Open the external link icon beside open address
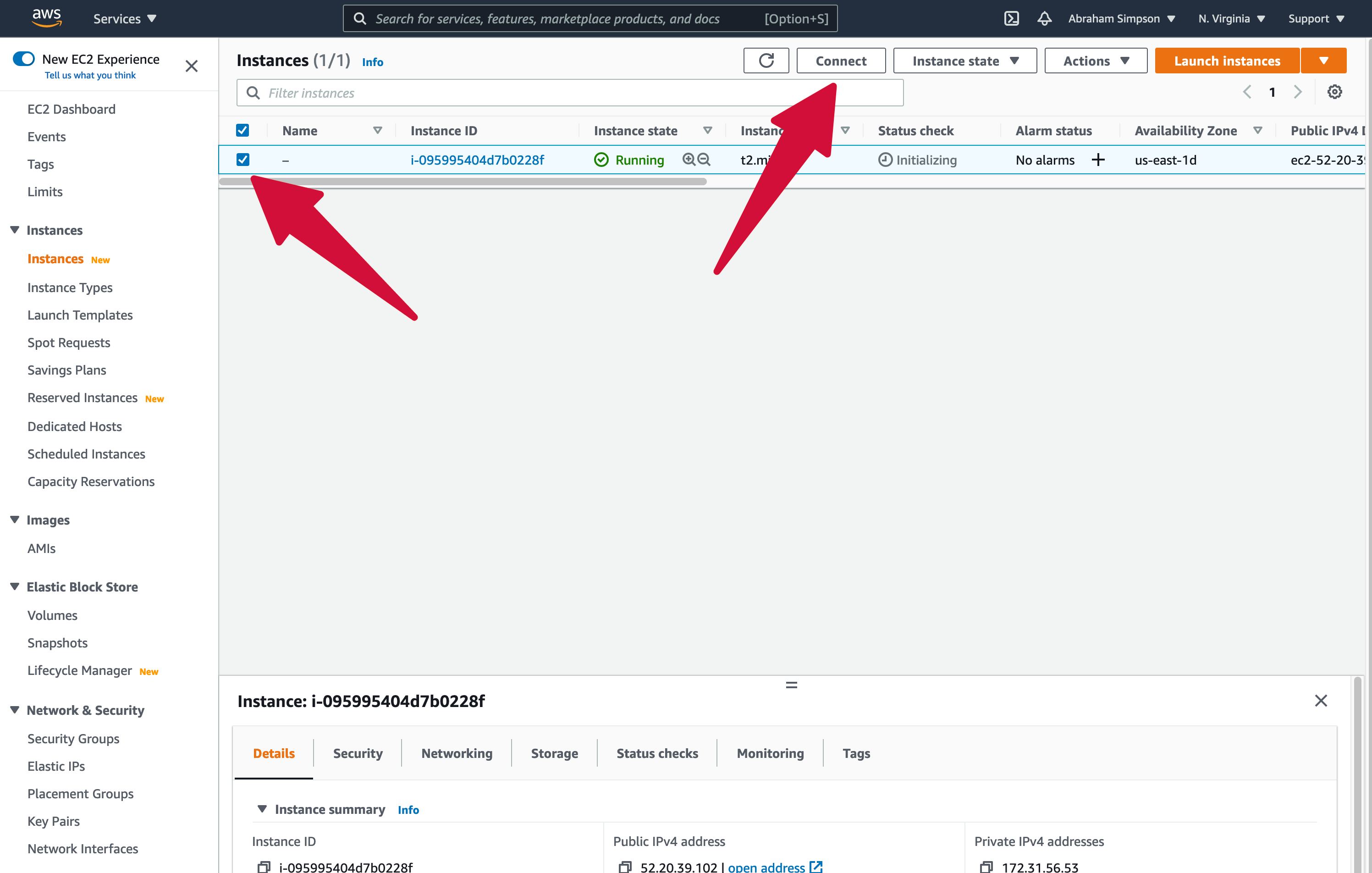1372x873 pixels. [816, 867]
